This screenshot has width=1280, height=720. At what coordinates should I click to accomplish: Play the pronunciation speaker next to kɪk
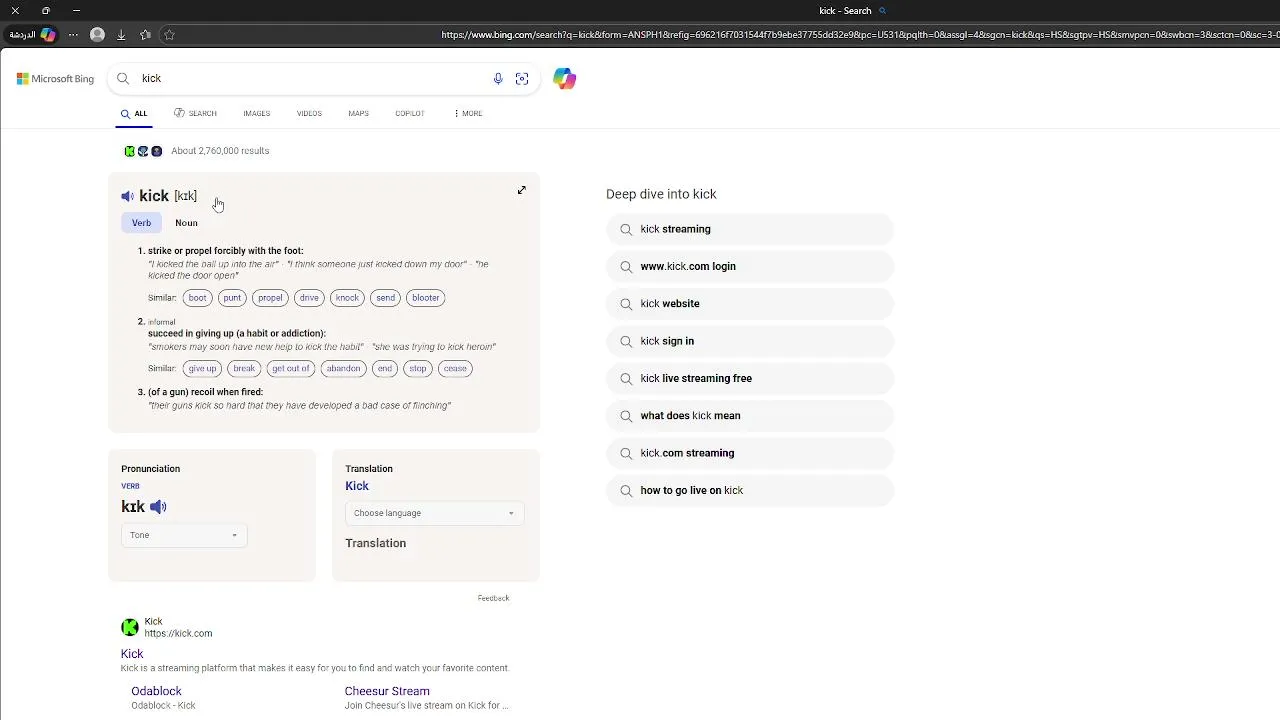pos(158,507)
